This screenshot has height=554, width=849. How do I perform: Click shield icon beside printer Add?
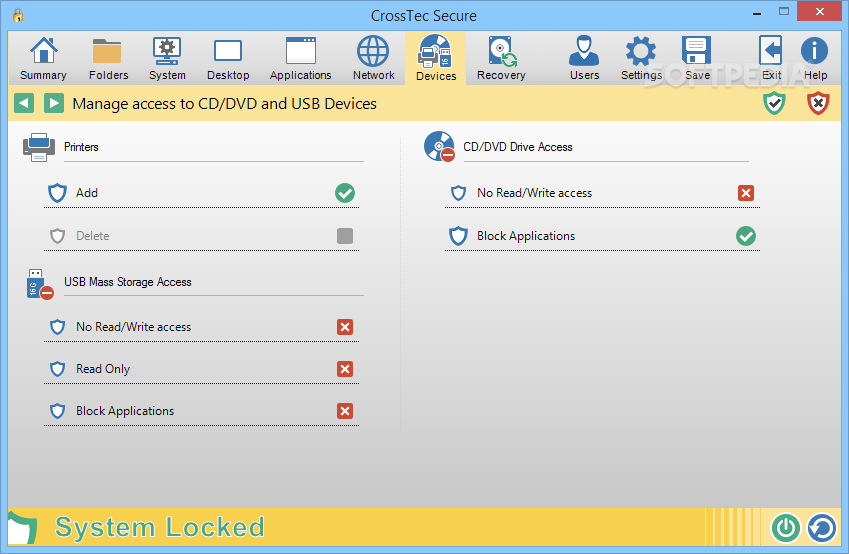(x=57, y=193)
